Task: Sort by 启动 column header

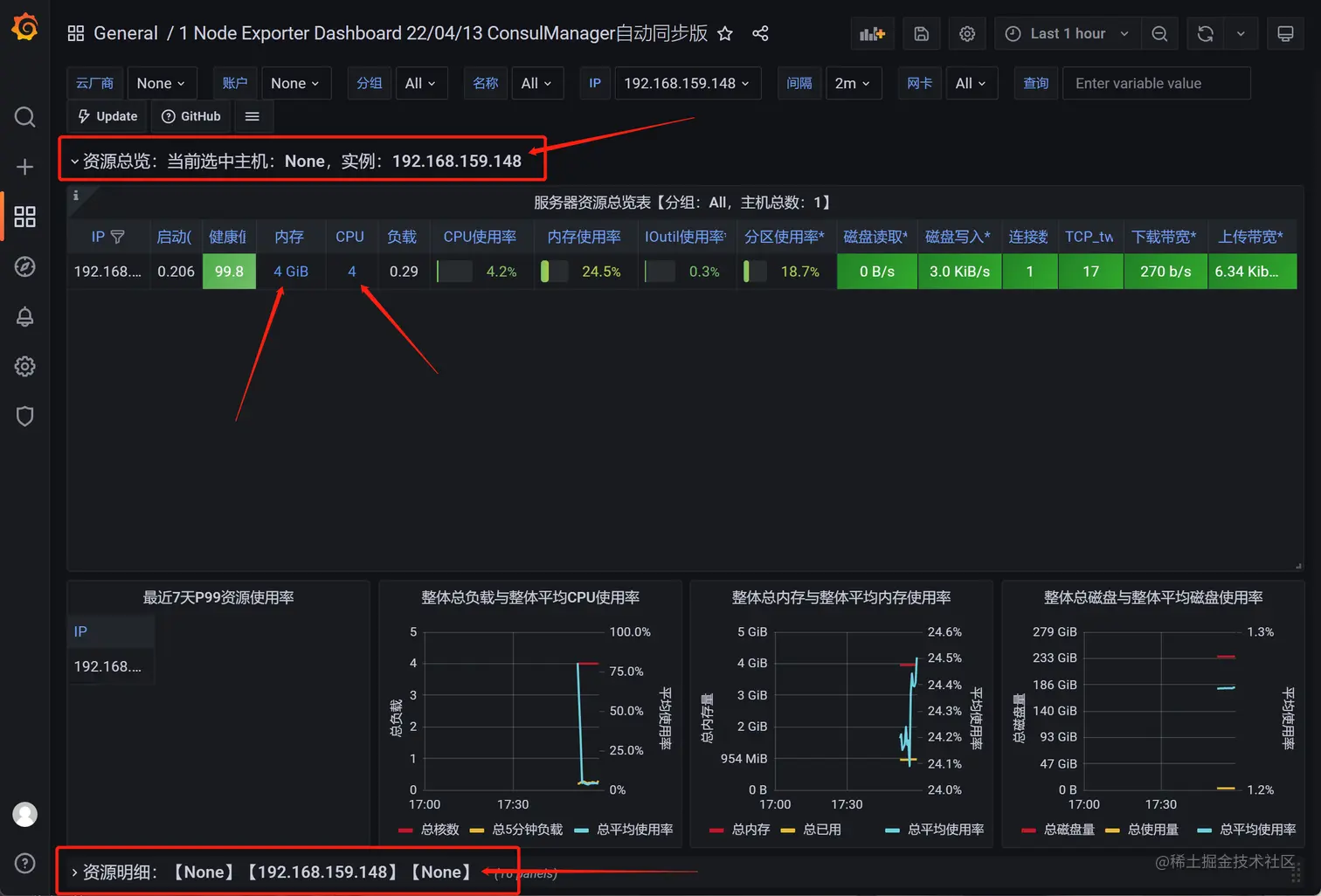Action: click(174, 237)
